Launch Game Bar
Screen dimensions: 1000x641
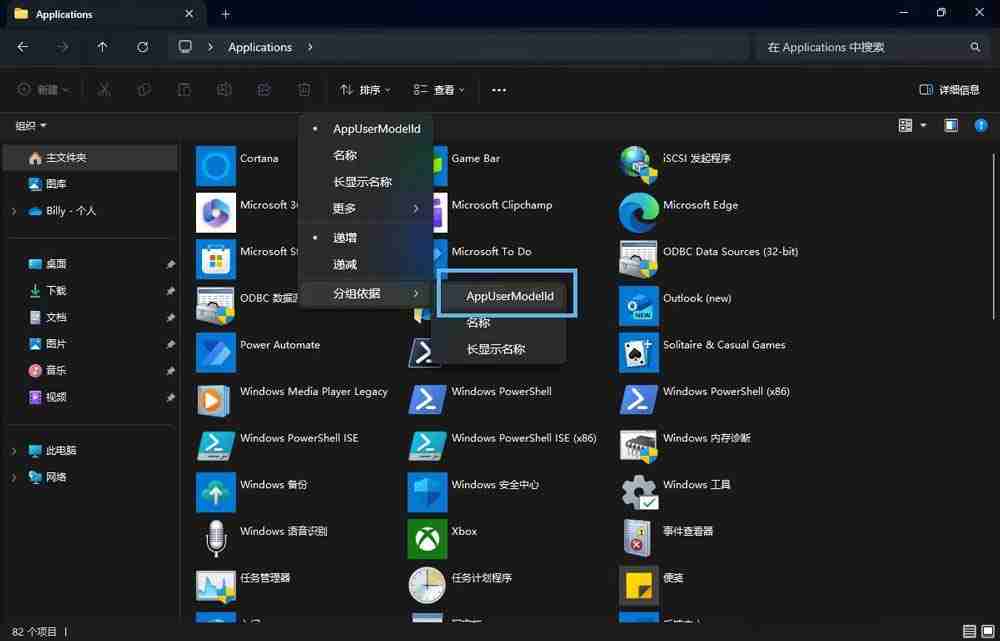(475, 158)
